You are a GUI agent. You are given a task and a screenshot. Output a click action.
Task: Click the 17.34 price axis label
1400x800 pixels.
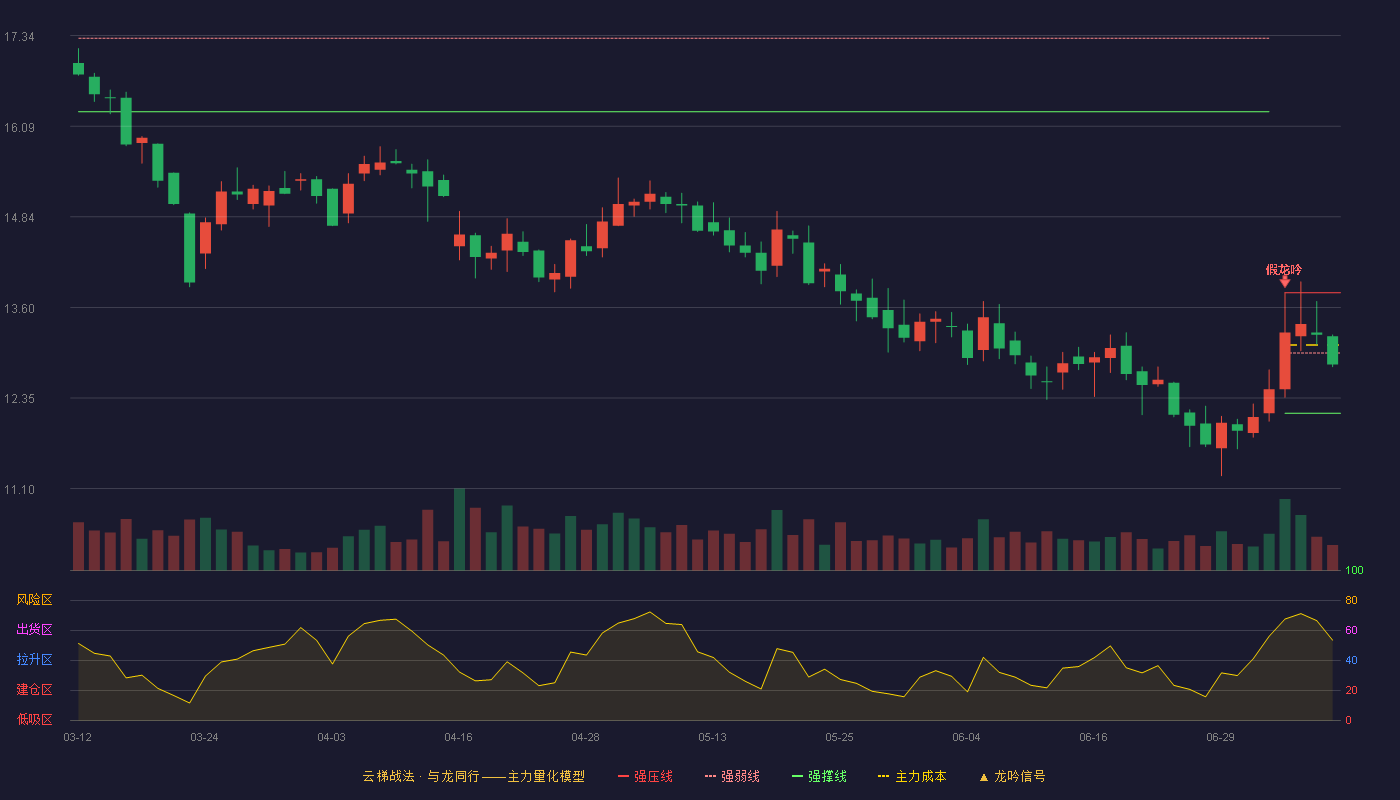tap(19, 37)
